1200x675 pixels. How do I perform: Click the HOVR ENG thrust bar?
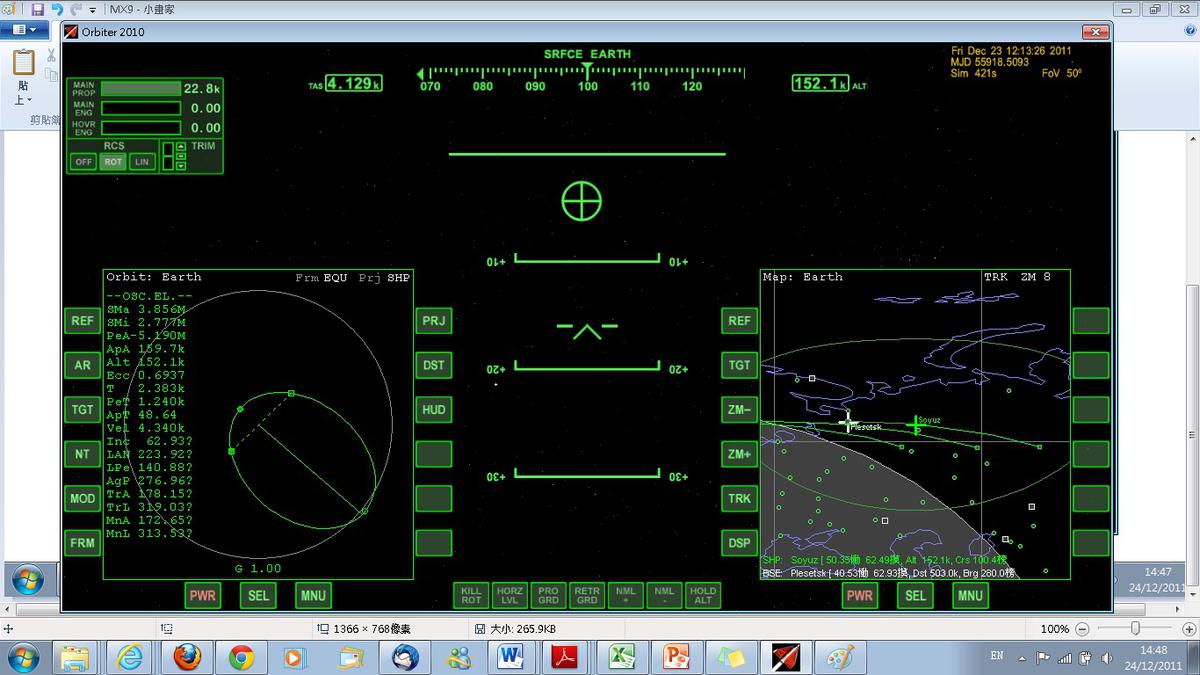click(x=141, y=128)
